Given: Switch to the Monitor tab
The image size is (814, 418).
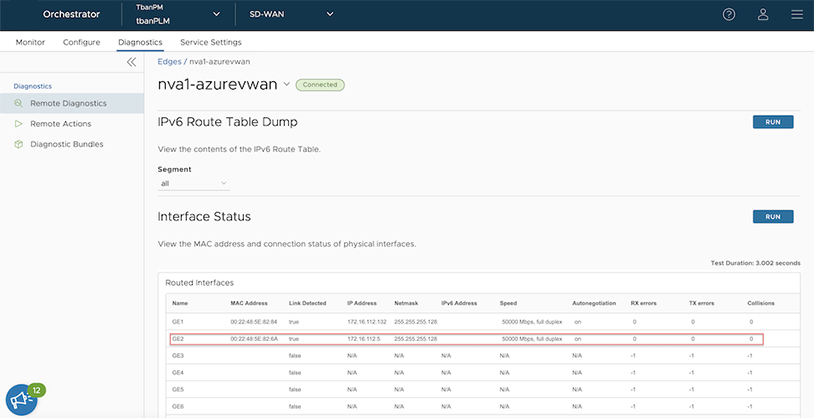Looking at the screenshot, I should pyautogui.click(x=30, y=42).
